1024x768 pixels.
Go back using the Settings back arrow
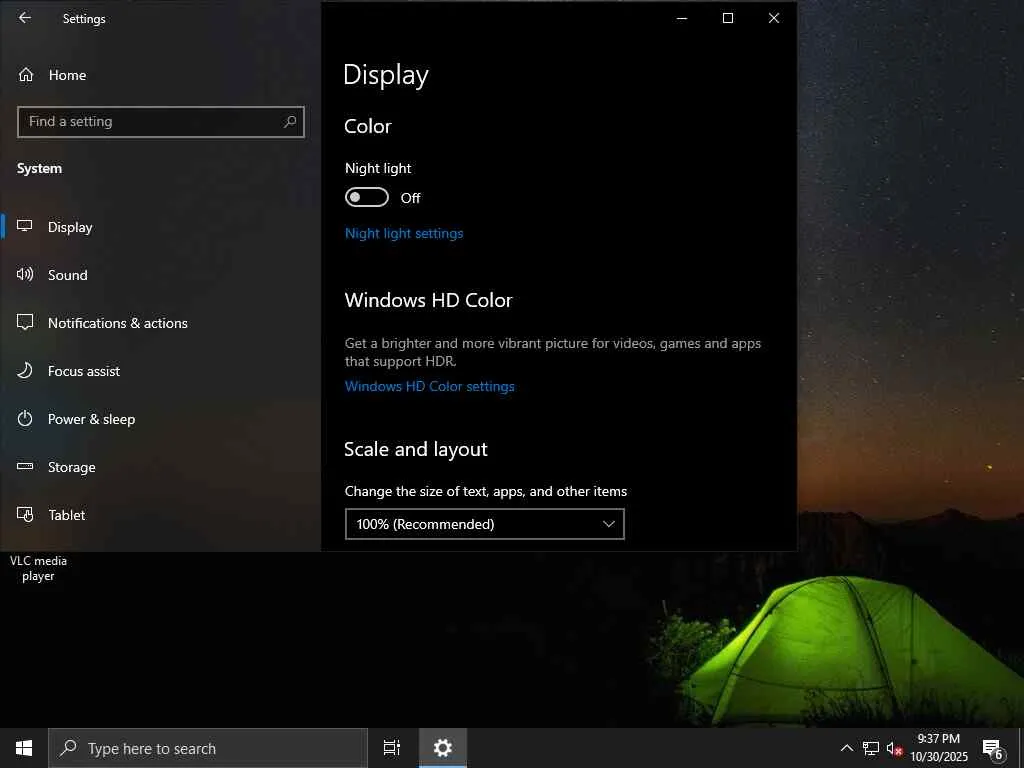pyautogui.click(x=25, y=18)
